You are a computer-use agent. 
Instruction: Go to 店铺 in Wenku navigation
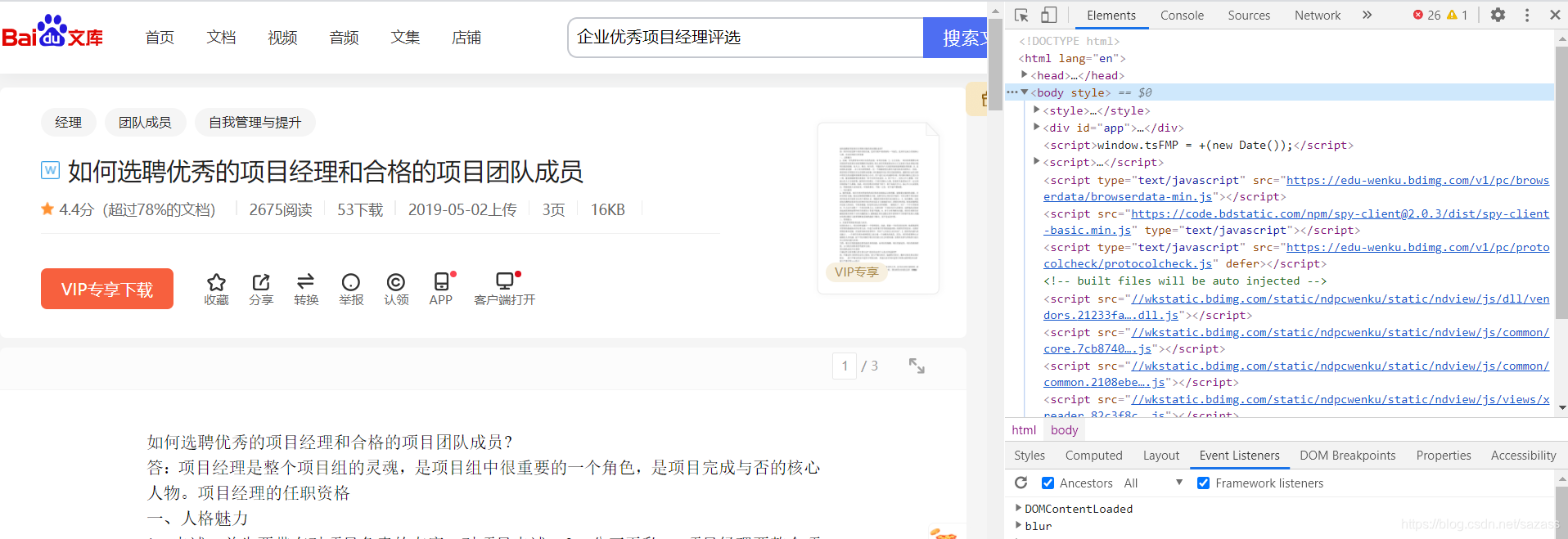tap(466, 38)
